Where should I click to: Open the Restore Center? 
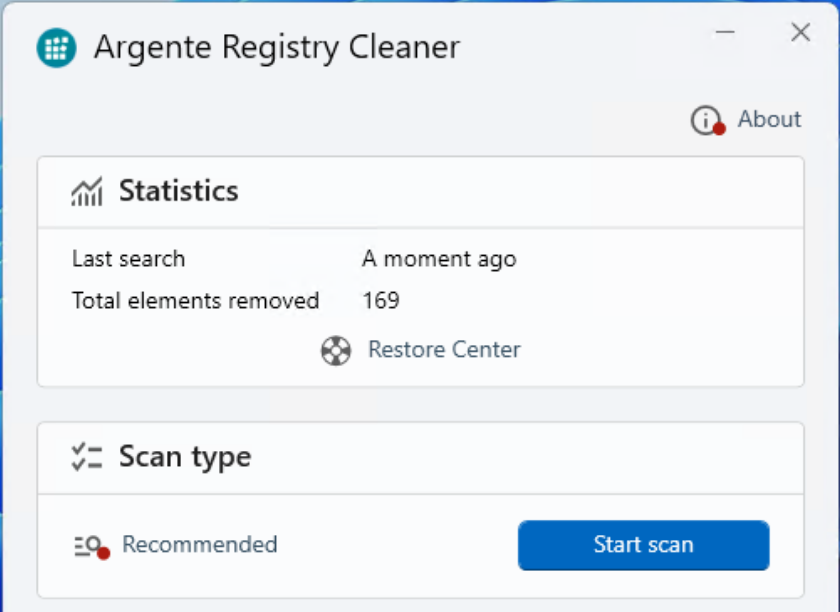pyautogui.click(x=444, y=350)
